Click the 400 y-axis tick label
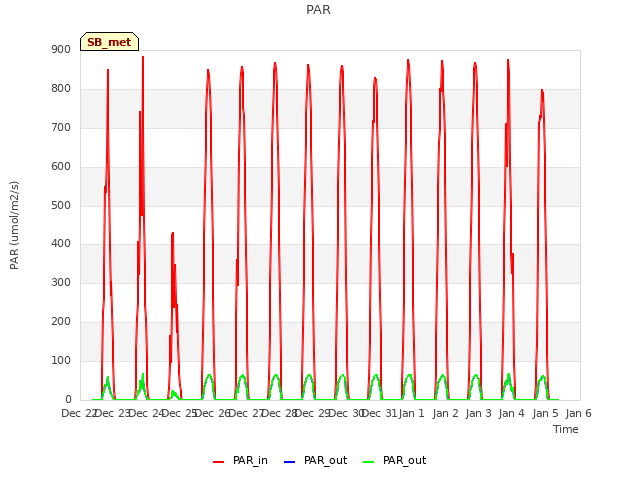This screenshot has width=640, height=480. coord(61,244)
